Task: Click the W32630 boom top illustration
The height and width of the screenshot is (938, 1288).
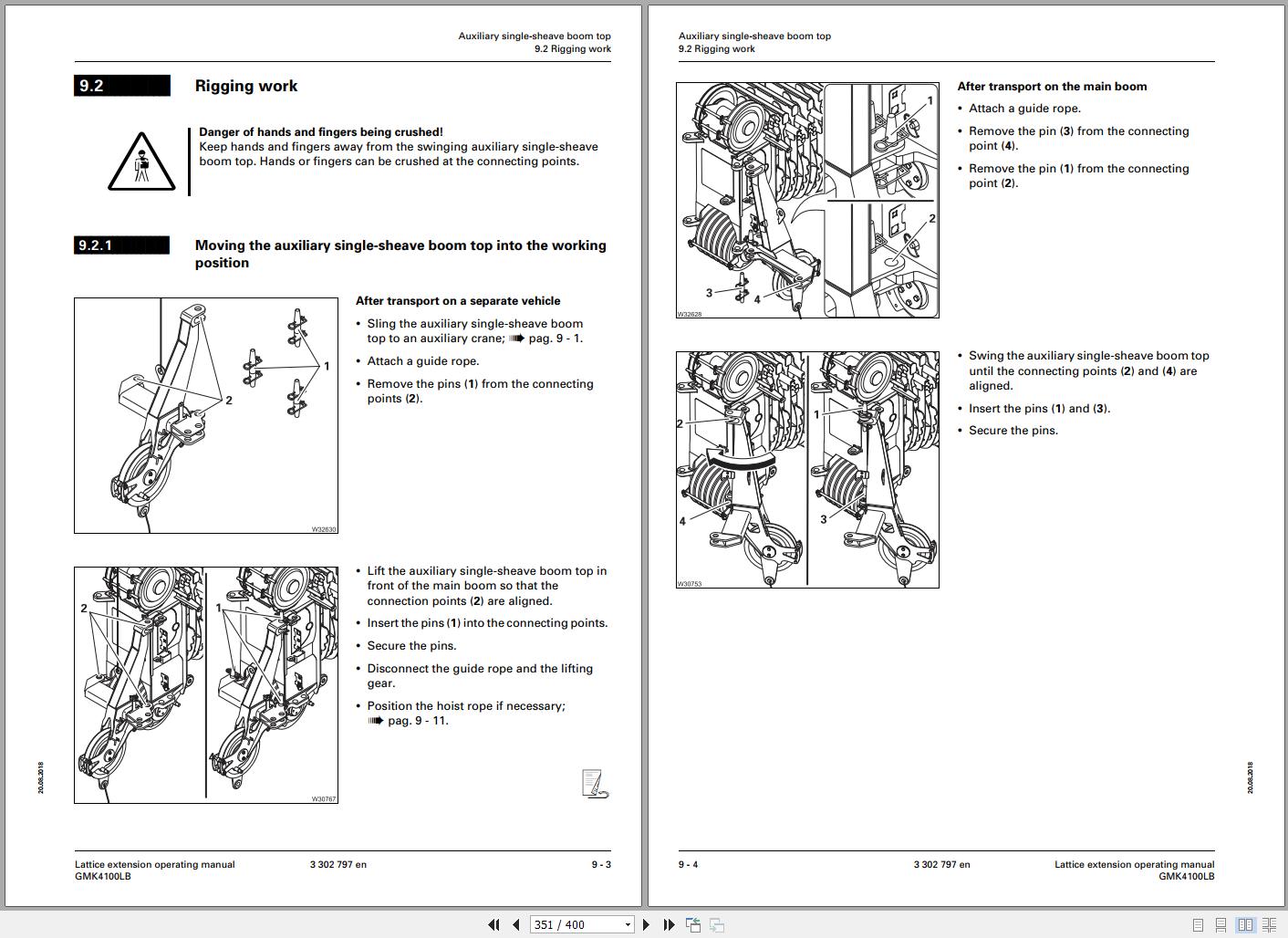Action: (206, 415)
